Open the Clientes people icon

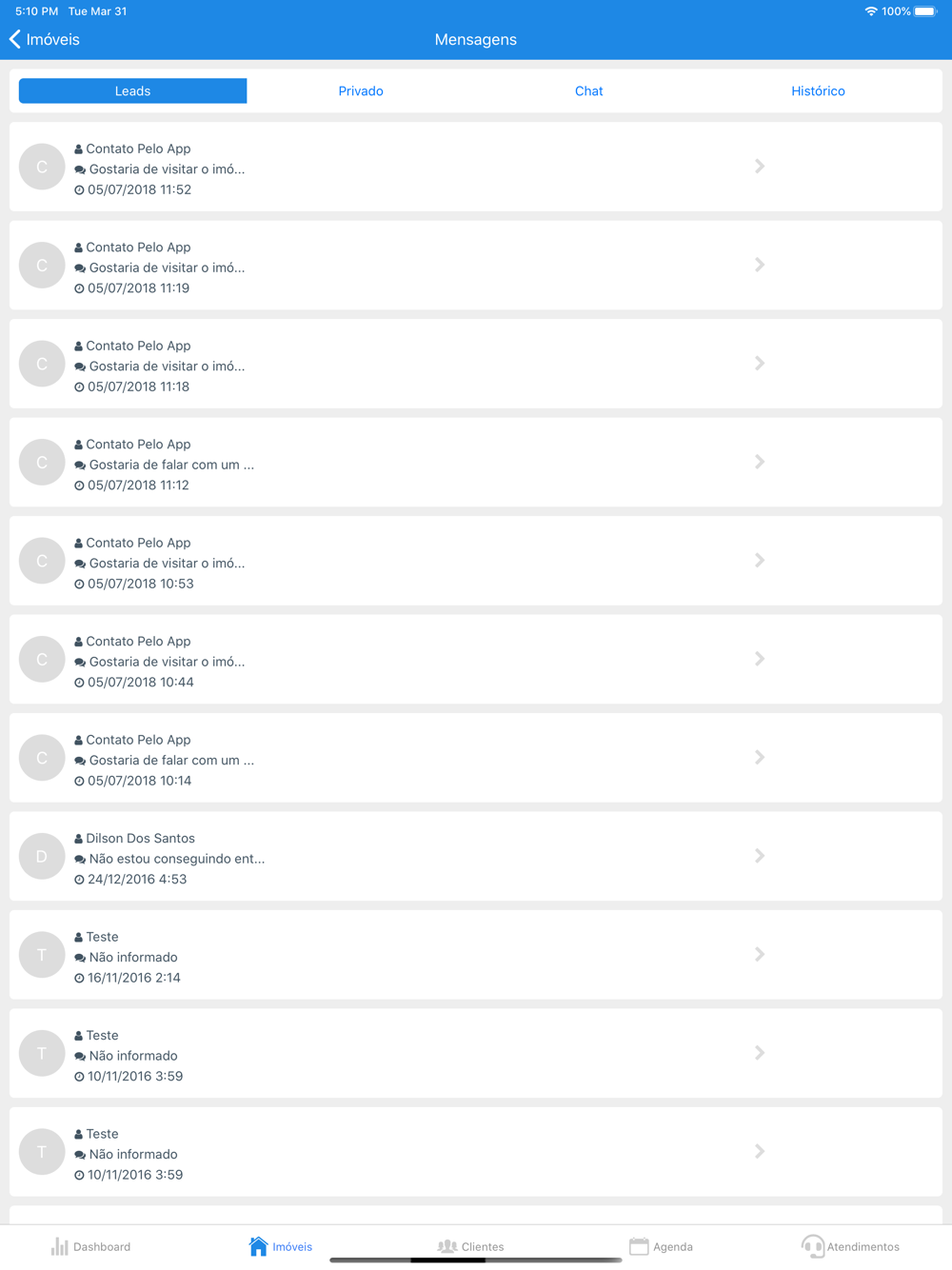[446, 1246]
